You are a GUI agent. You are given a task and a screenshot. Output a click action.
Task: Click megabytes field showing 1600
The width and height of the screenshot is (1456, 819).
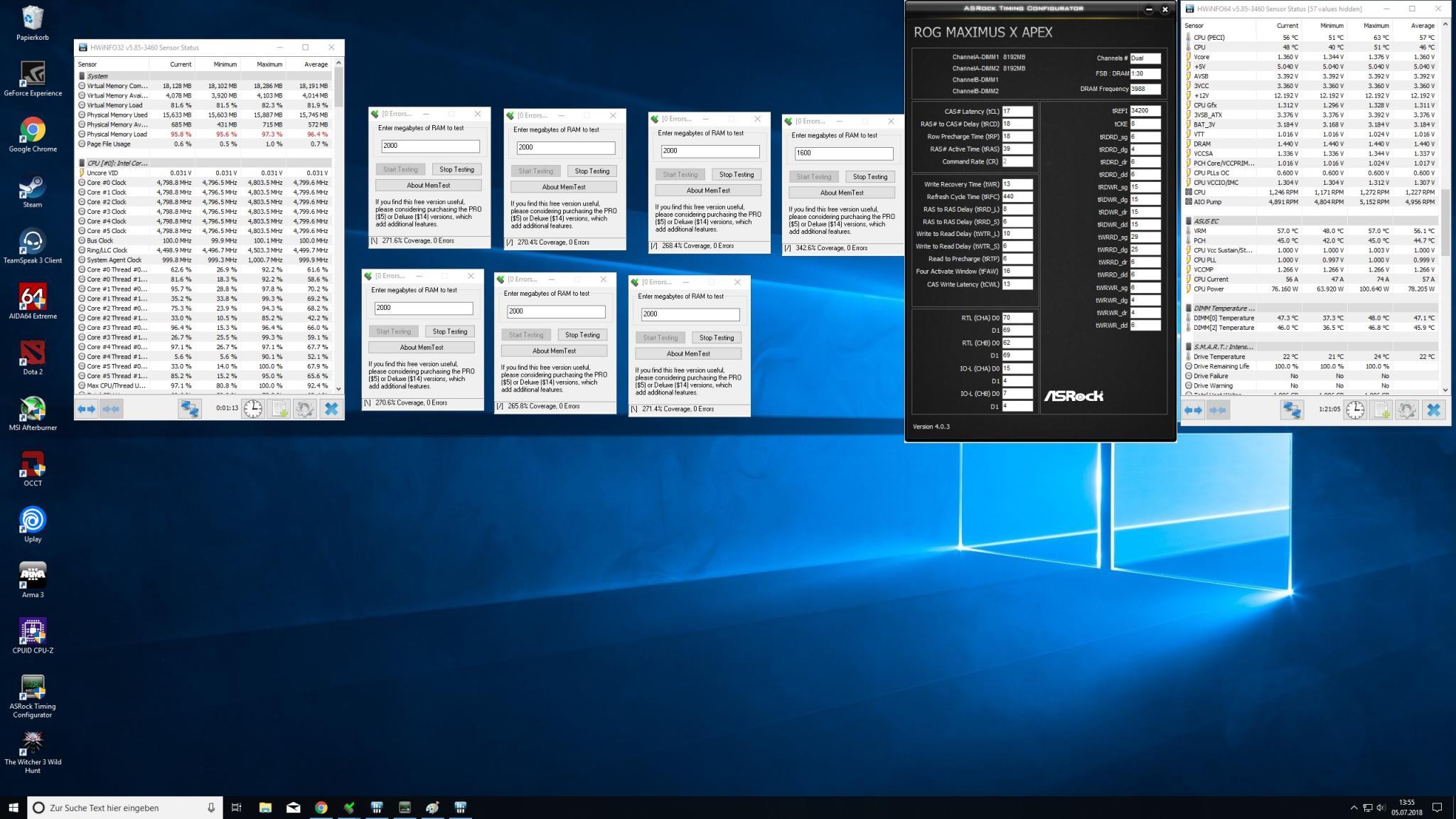(x=844, y=153)
